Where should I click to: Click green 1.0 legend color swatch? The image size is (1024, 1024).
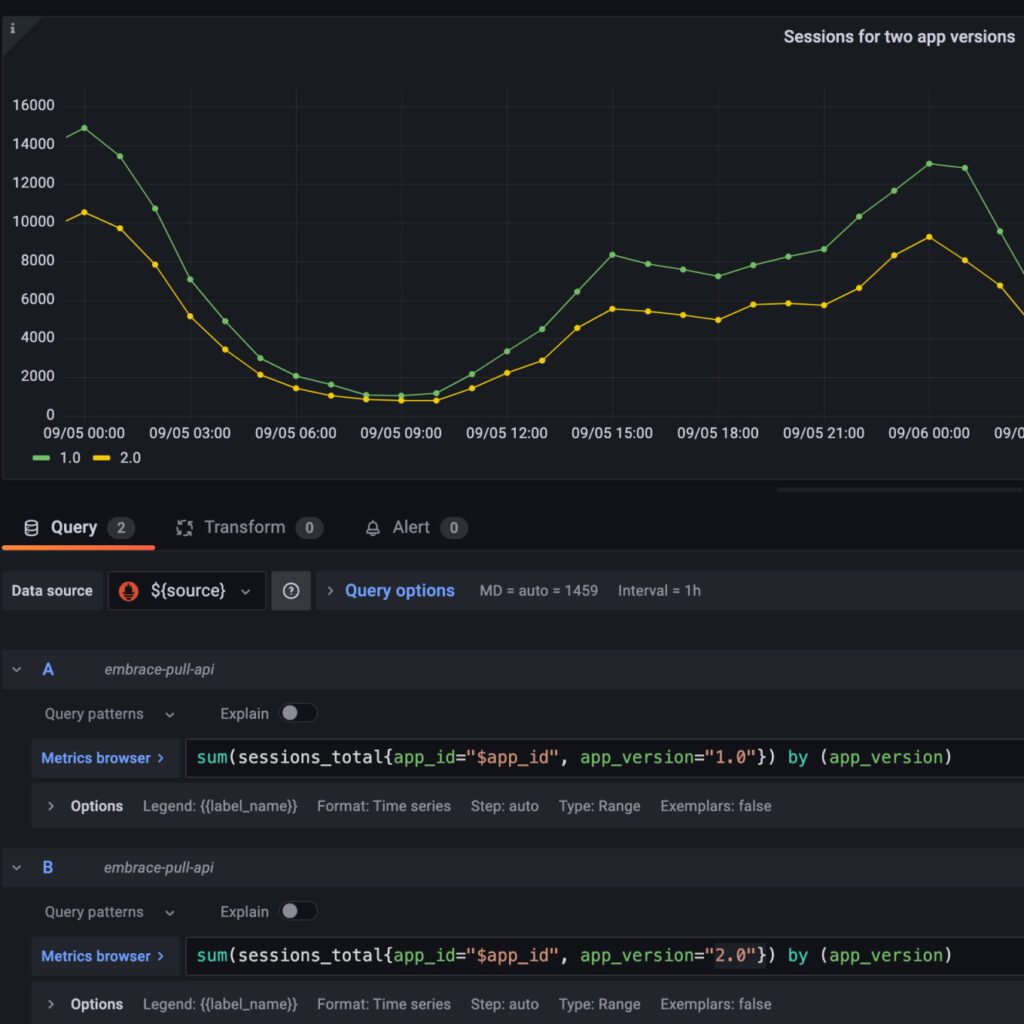pos(41,458)
